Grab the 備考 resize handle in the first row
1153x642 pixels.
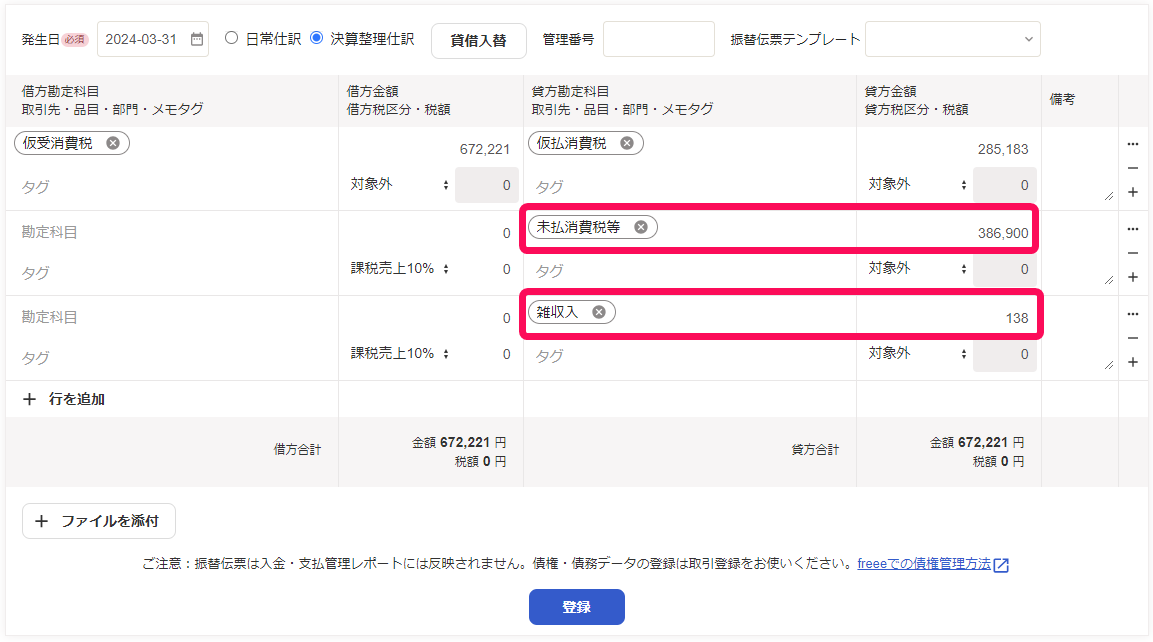1108,196
